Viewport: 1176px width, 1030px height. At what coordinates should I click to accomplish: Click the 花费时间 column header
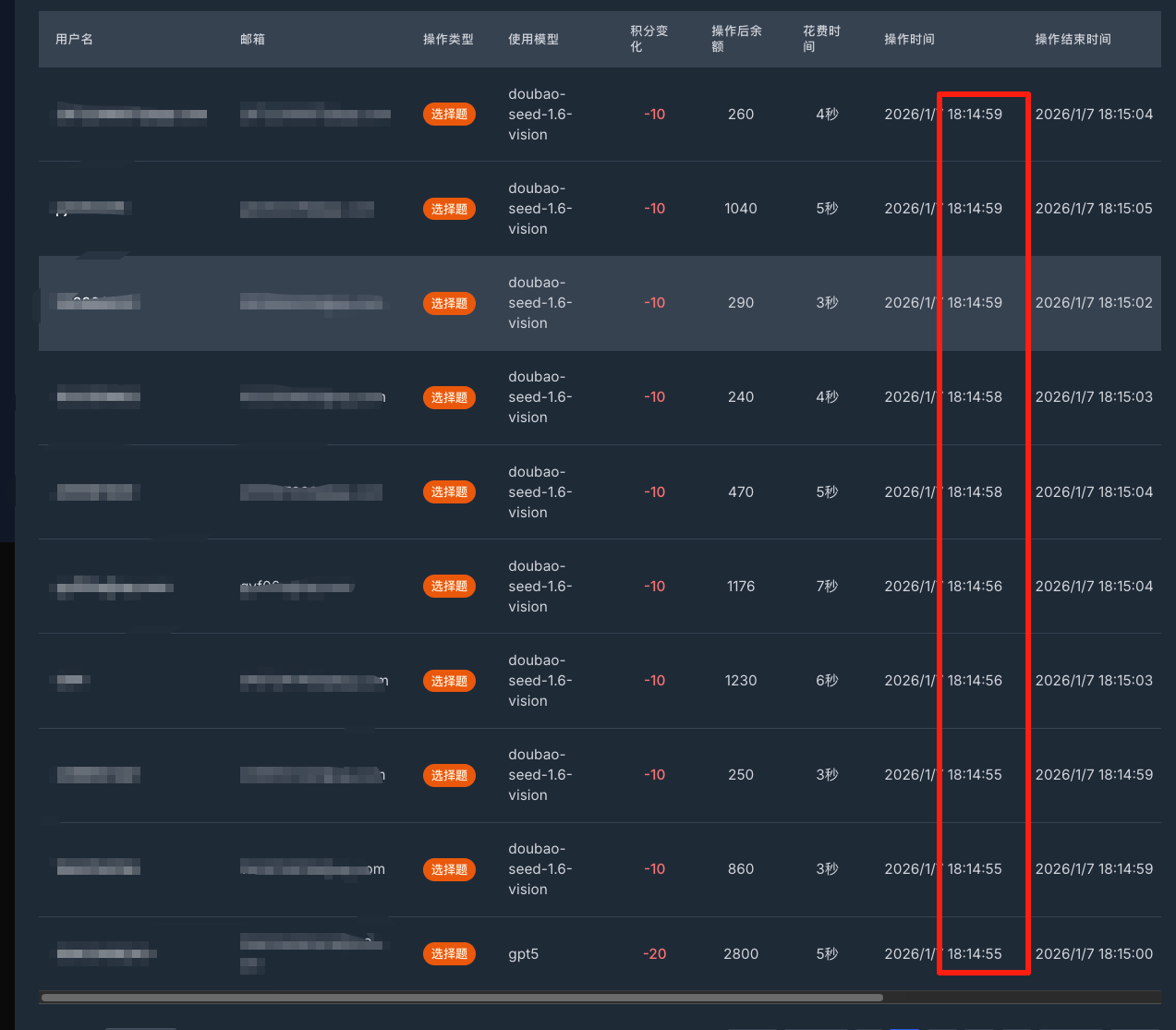pyautogui.click(x=821, y=39)
